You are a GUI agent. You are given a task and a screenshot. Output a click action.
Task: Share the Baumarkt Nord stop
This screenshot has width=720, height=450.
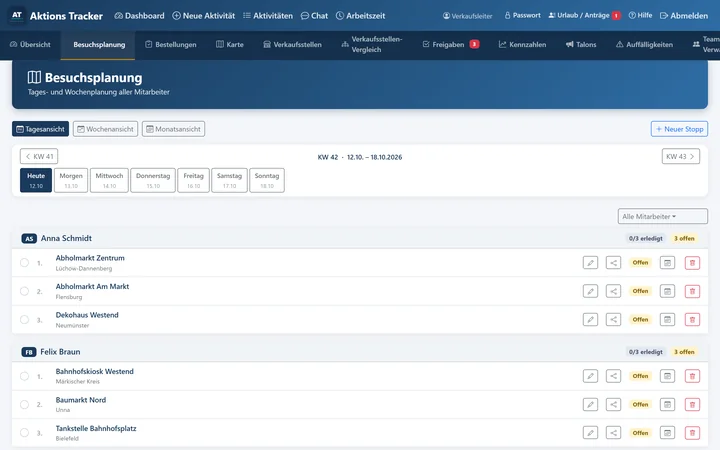pyautogui.click(x=613, y=405)
